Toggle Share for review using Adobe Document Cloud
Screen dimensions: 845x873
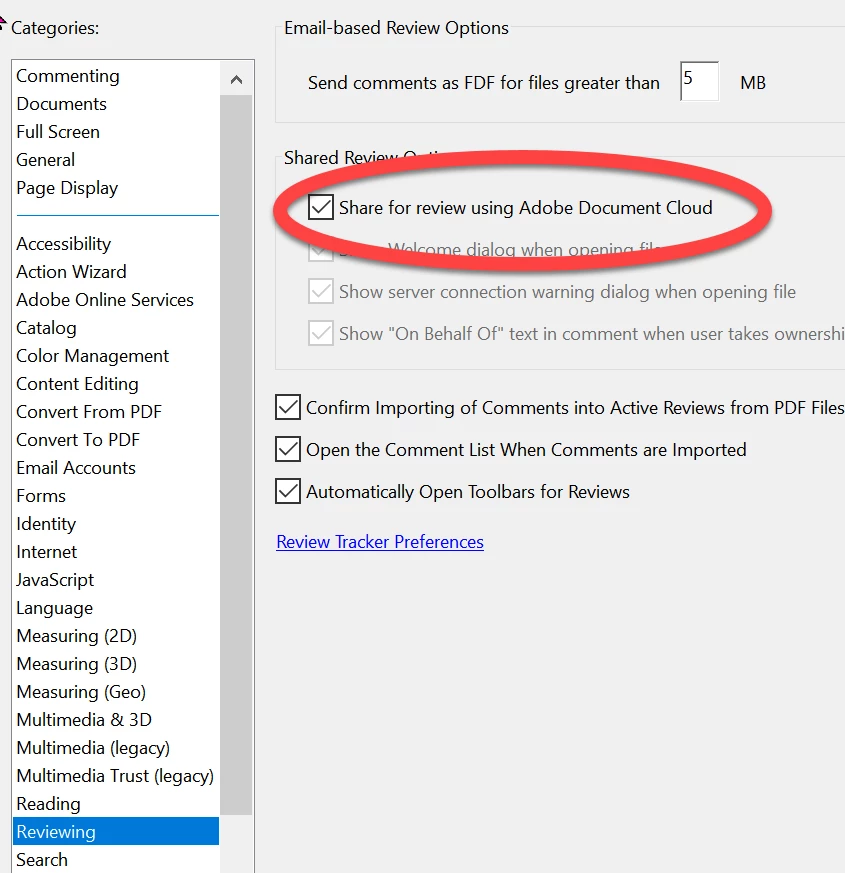321,207
